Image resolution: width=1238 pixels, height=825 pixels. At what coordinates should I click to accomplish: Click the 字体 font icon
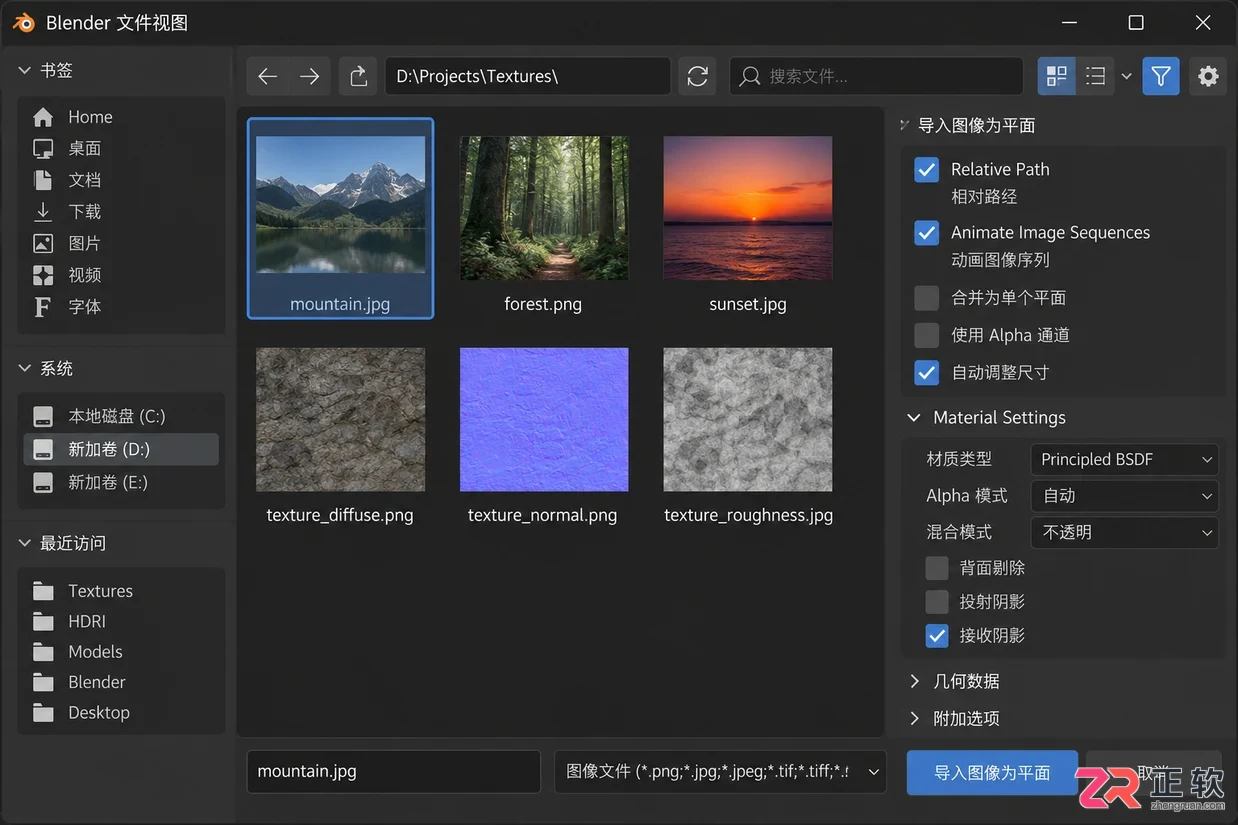click(43, 307)
